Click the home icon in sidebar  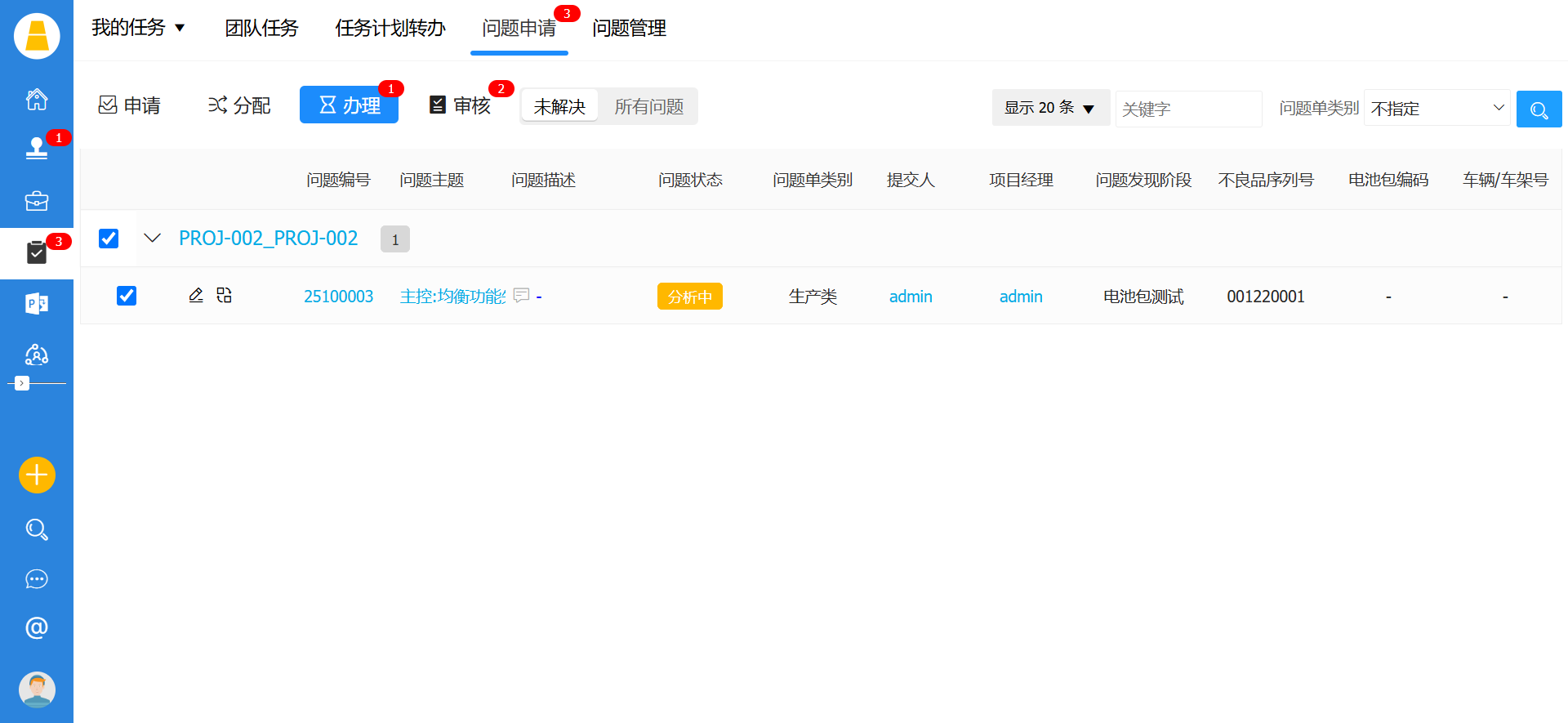click(37, 100)
